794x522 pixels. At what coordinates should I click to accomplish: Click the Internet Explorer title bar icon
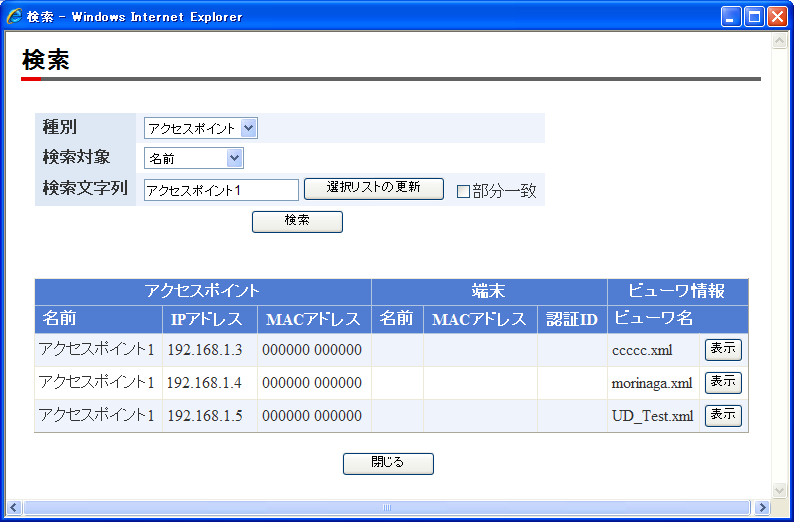(x=14, y=16)
